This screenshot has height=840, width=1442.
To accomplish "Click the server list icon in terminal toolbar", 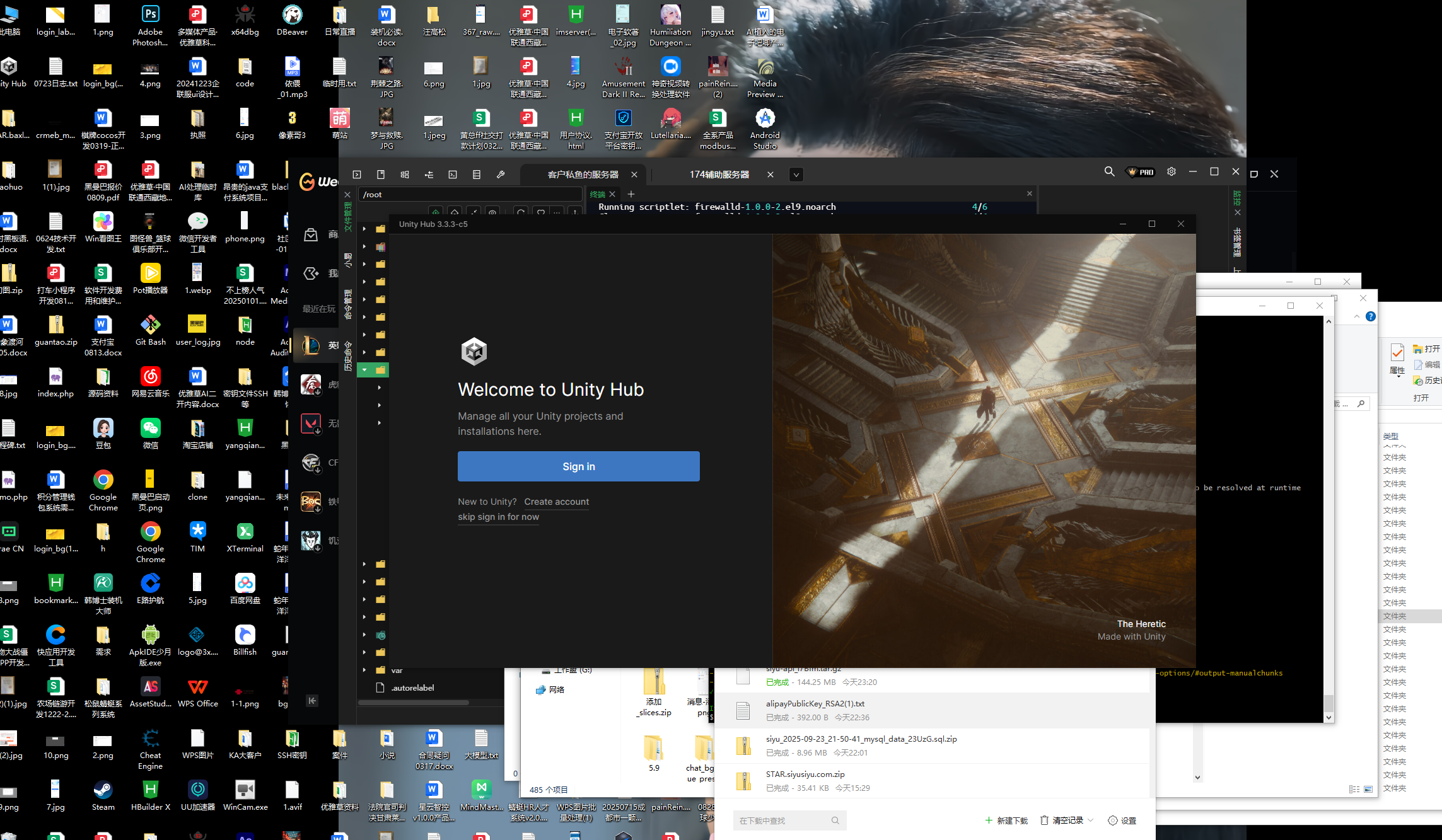I will pyautogui.click(x=477, y=175).
